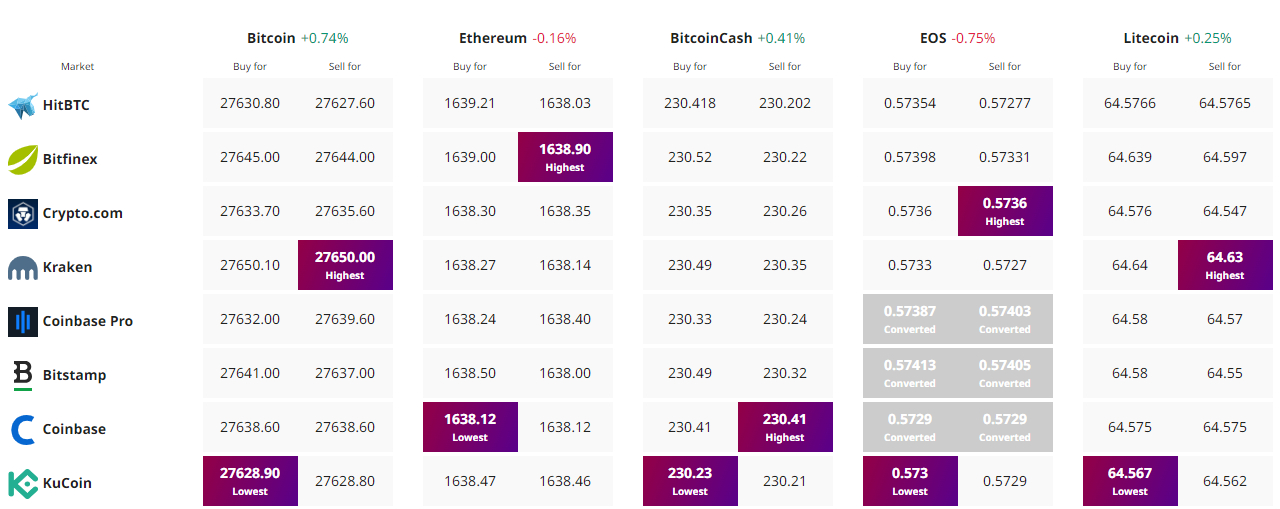The height and width of the screenshot is (509, 1280).
Task: Click the Bitstamp B logo icon
Action: (x=23, y=375)
